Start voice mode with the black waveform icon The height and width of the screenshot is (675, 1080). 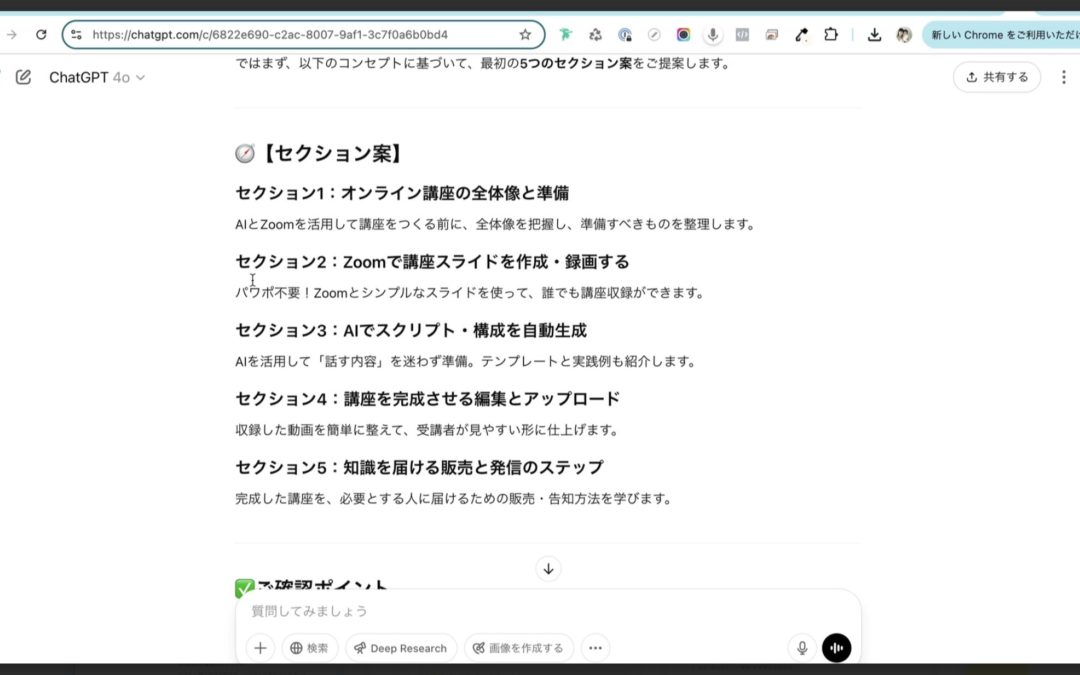tap(836, 648)
